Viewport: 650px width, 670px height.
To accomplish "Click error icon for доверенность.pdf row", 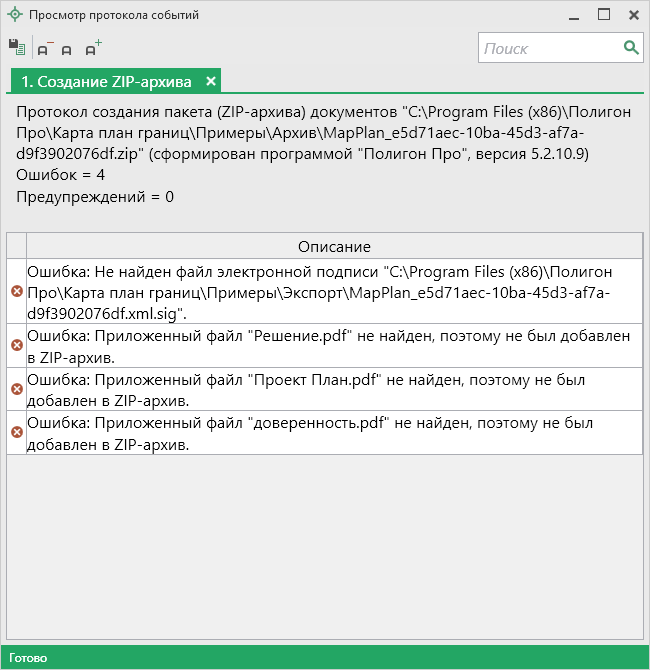I will 16,432.
